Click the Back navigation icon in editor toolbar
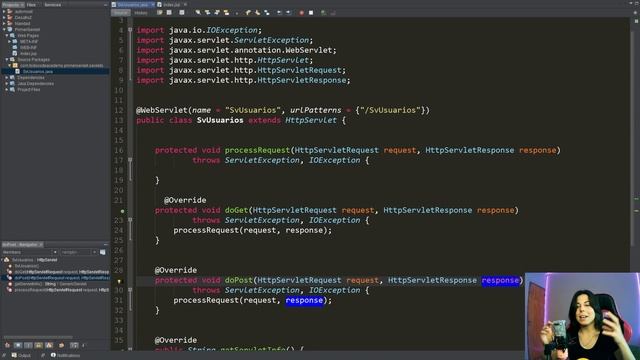Image resolution: width=640 pixels, height=360 pixels. 169,13
